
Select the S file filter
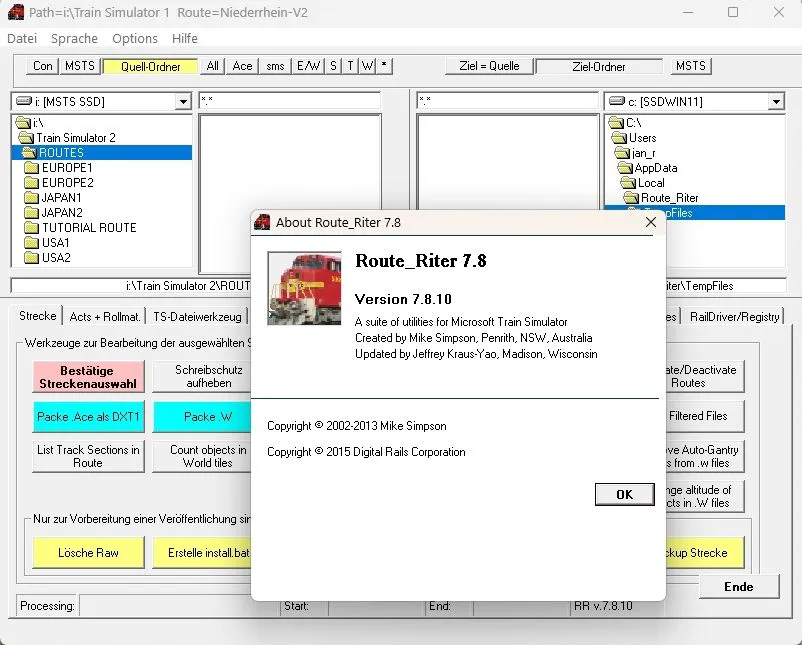pos(333,66)
